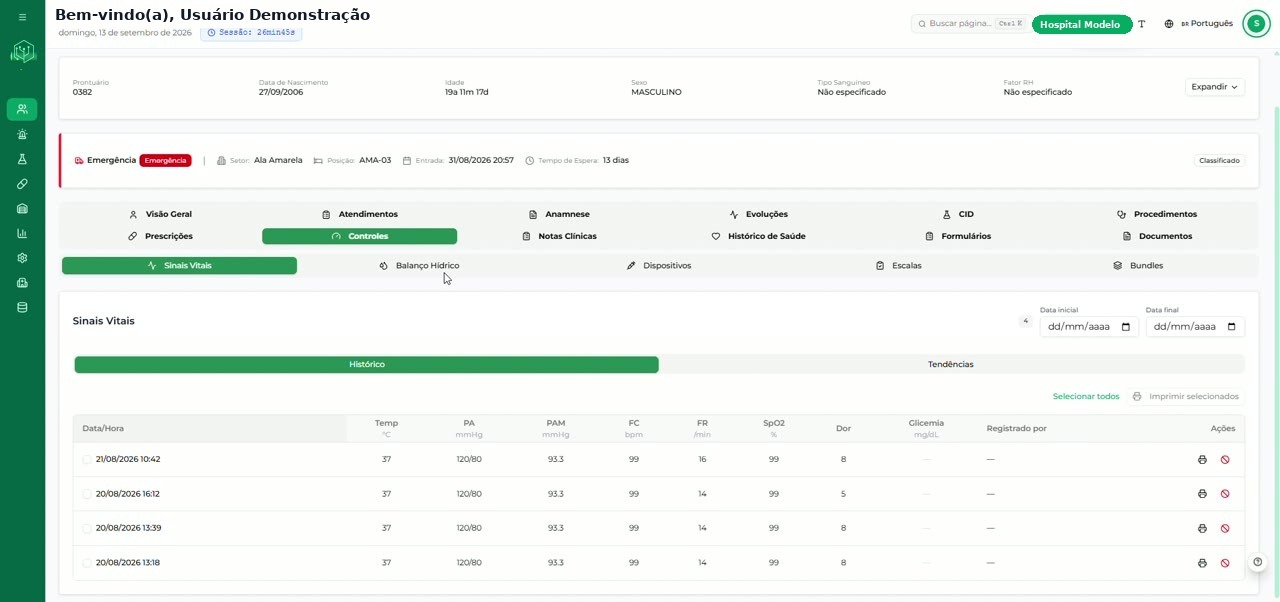This screenshot has width=1280, height=602.
Task: Check the 20/08/2026 13:39 row checkbox
Action: pyautogui.click(x=87, y=528)
